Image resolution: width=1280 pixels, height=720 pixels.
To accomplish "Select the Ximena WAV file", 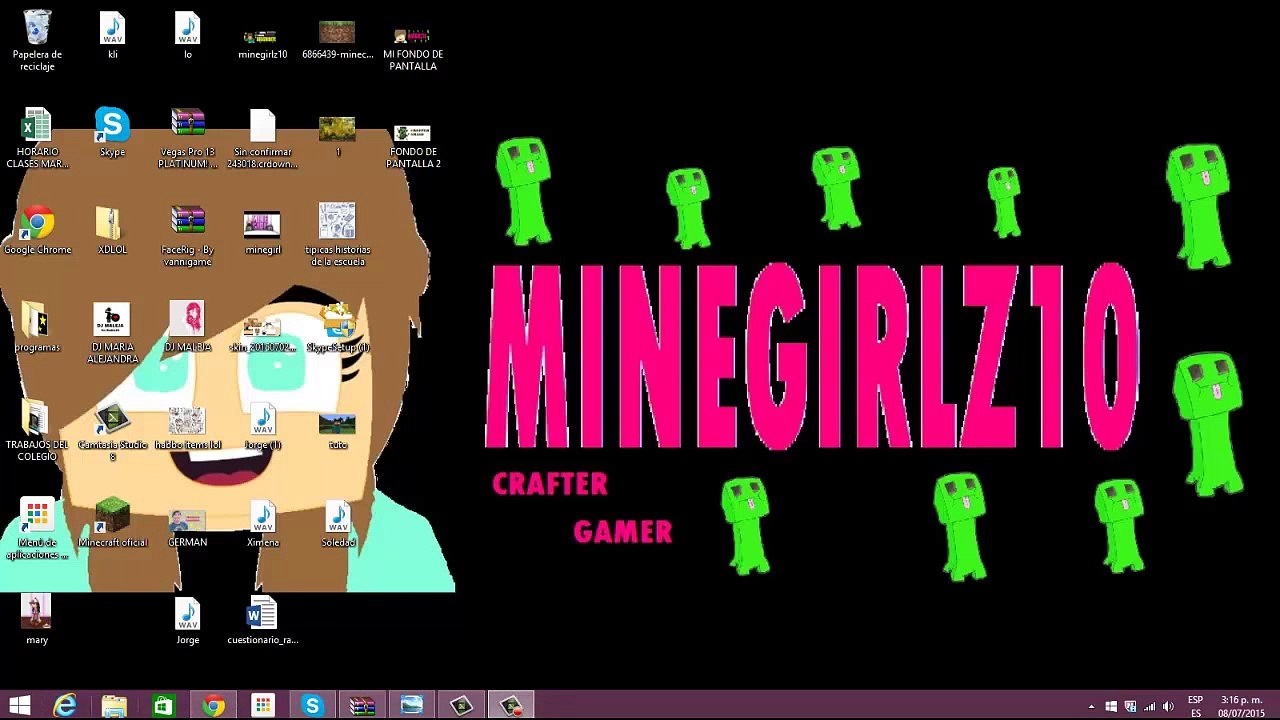I will [x=262, y=524].
